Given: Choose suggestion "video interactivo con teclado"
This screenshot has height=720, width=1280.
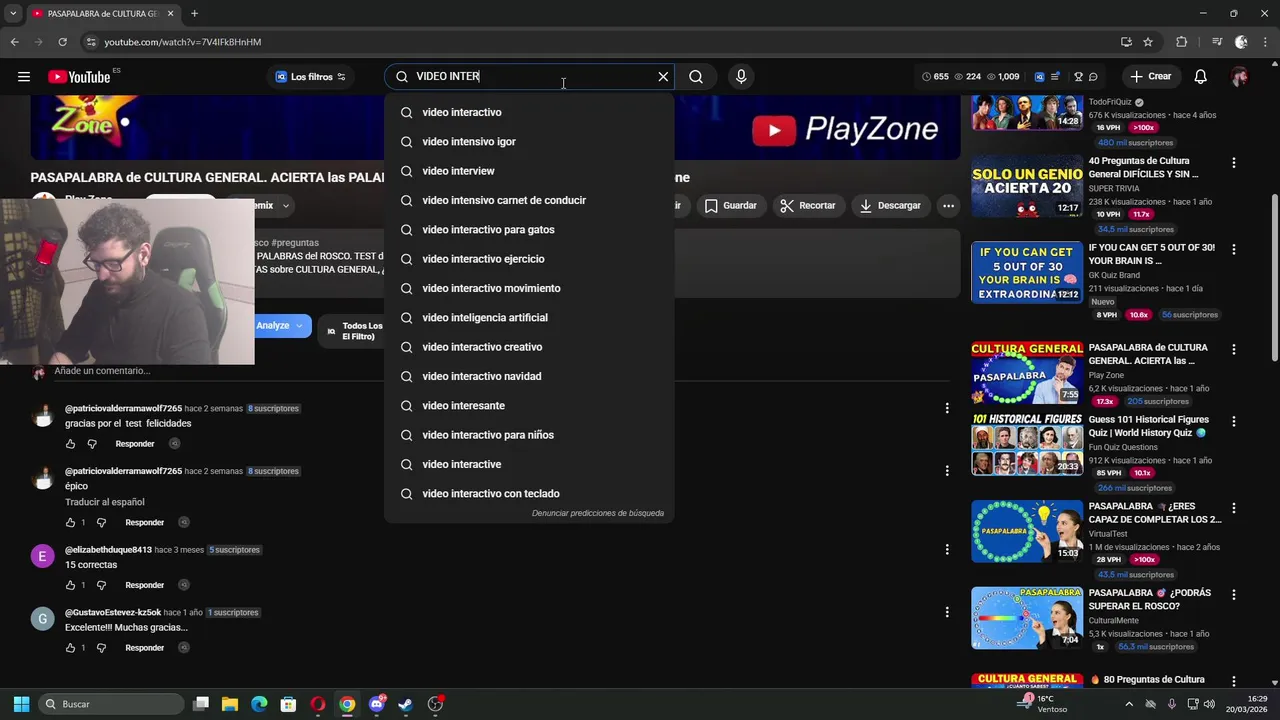Looking at the screenshot, I should tap(529, 494).
